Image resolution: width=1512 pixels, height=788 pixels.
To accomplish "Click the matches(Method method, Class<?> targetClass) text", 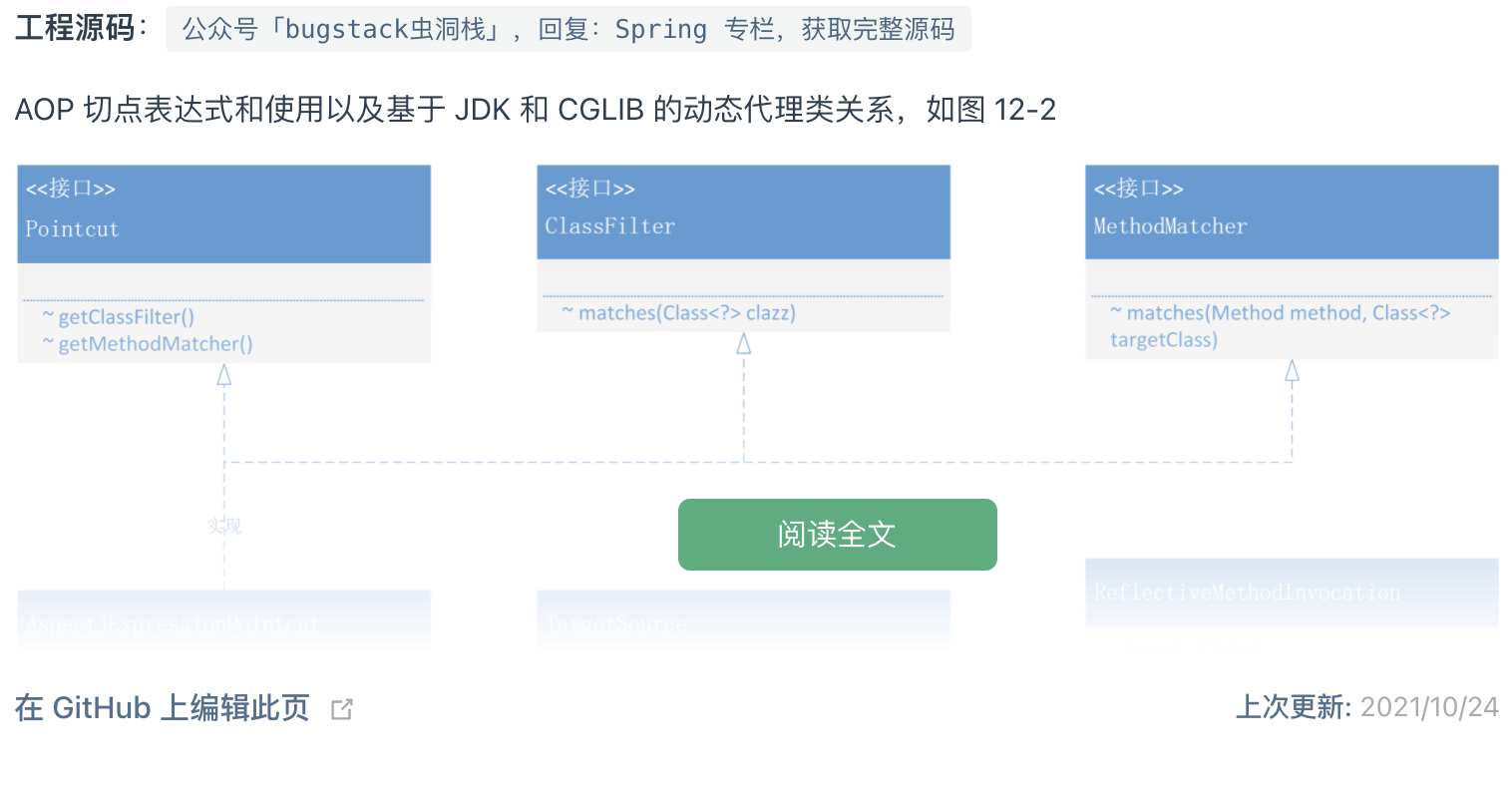I will coord(1280,326).
